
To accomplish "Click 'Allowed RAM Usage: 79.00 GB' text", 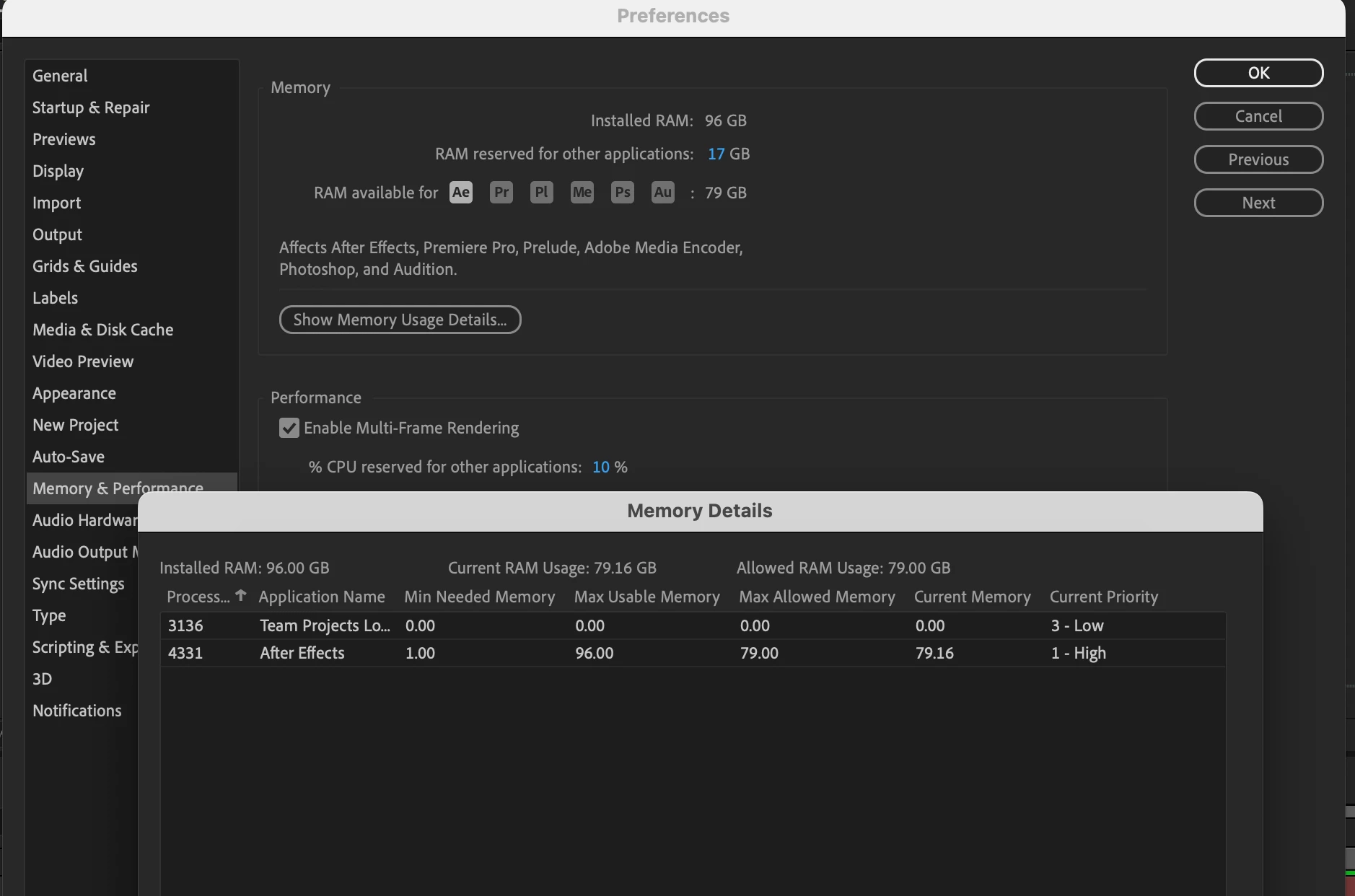I will [x=843, y=568].
